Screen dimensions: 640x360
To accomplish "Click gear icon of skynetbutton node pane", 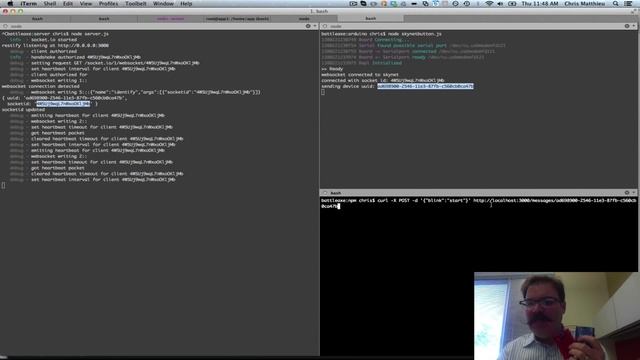I will point(627,26).
